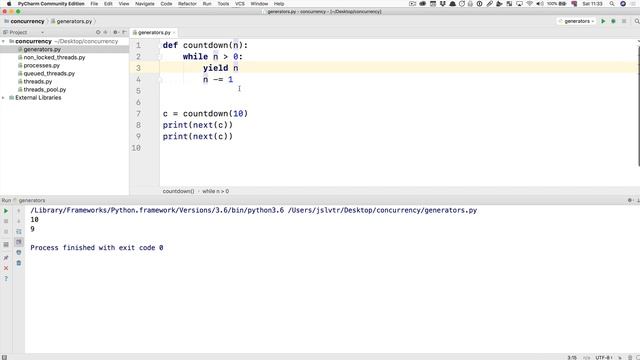Hide the Project tool window
This screenshot has width=640, height=360.
124,32
